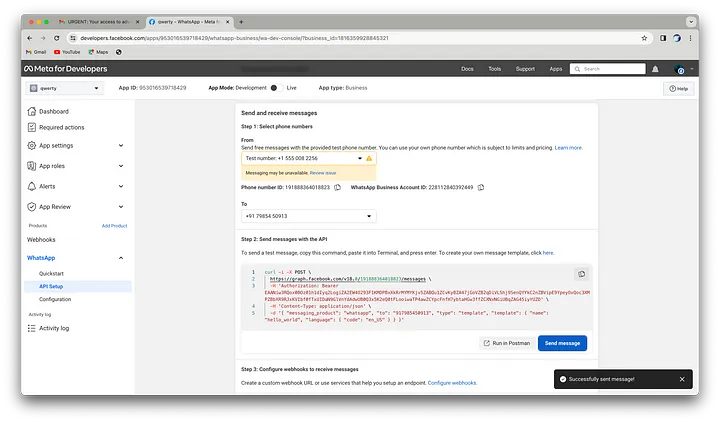The image size is (720, 423).
Task: Click the Meta for Developers logo
Action: click(x=66, y=68)
